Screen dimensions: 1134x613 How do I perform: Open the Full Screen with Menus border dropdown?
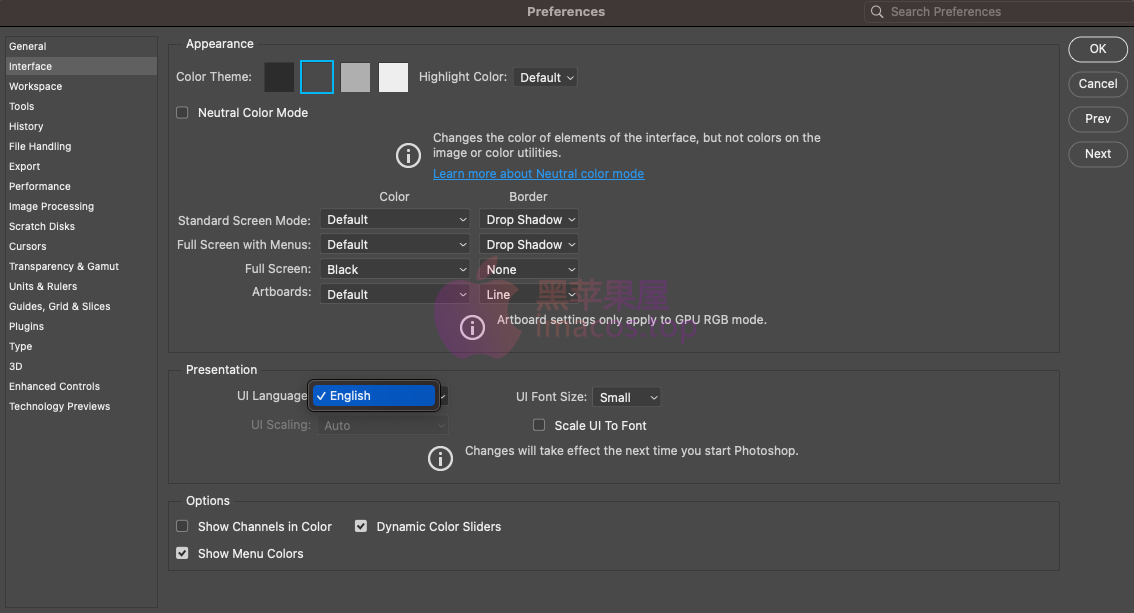(528, 244)
